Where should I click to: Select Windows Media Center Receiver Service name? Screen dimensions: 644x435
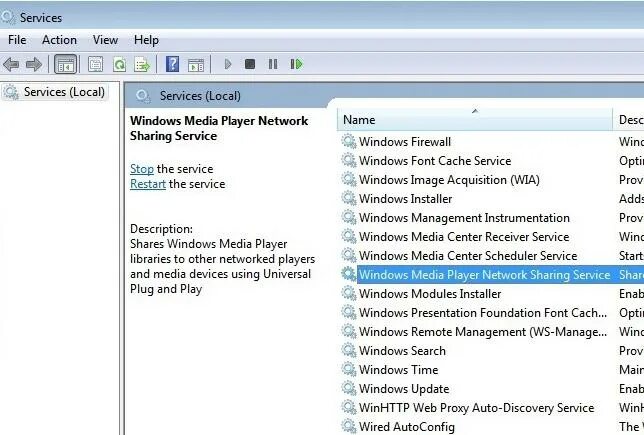[x=464, y=237]
